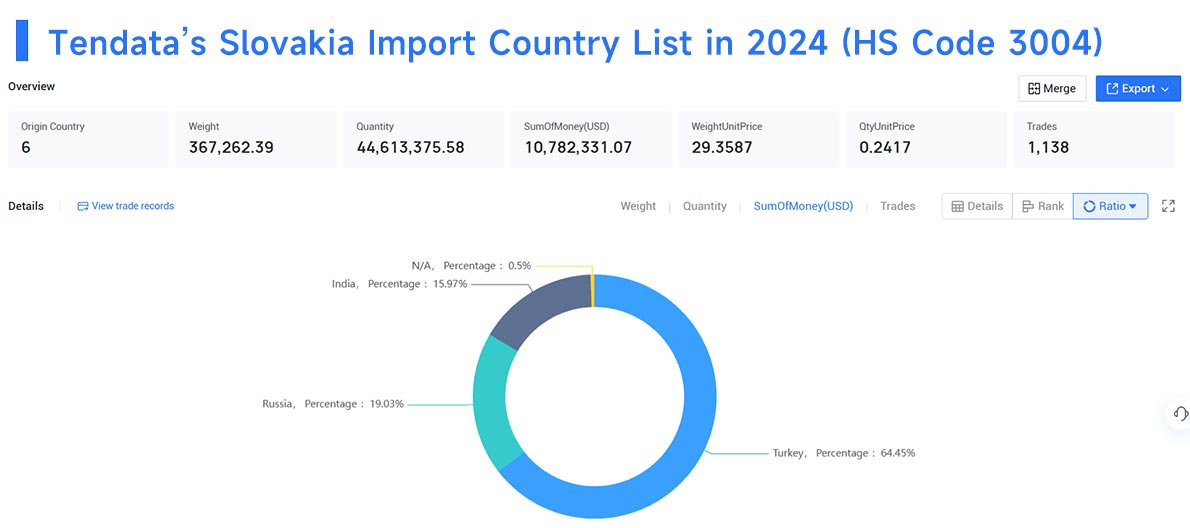Select the Weight 367,262.39 overview card

click(256, 140)
